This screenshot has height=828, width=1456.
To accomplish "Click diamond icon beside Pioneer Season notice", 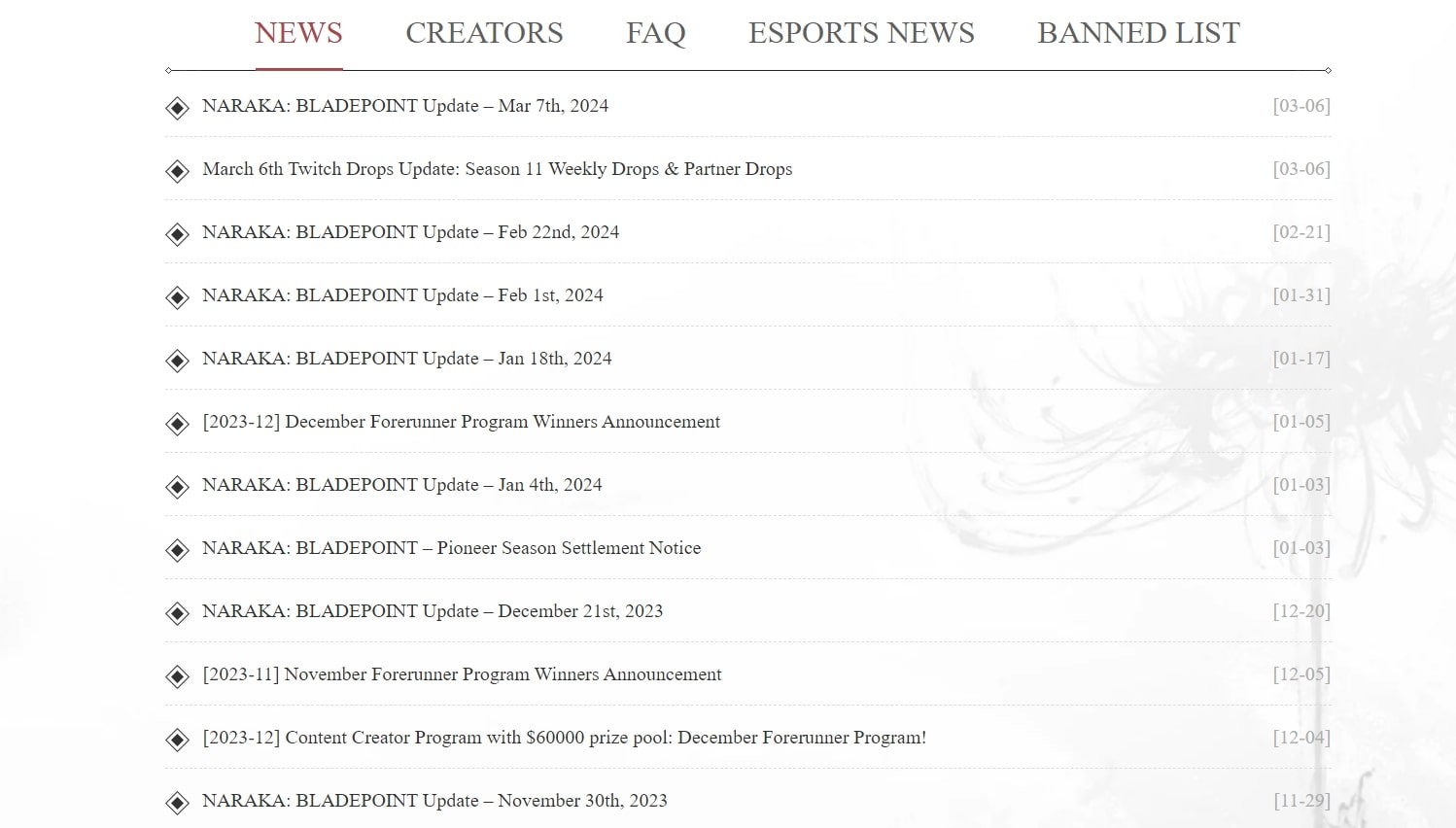I will coord(177,550).
